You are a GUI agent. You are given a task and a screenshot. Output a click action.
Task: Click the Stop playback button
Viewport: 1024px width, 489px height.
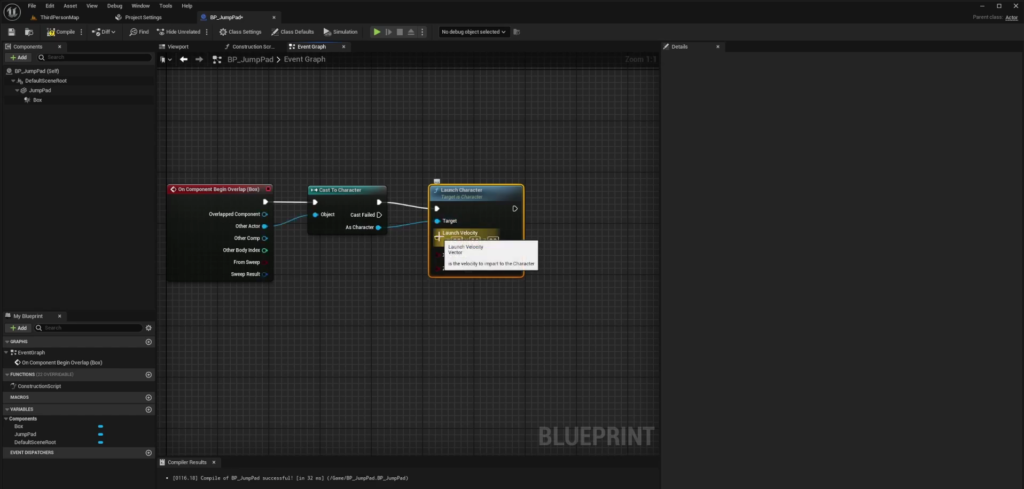400,32
